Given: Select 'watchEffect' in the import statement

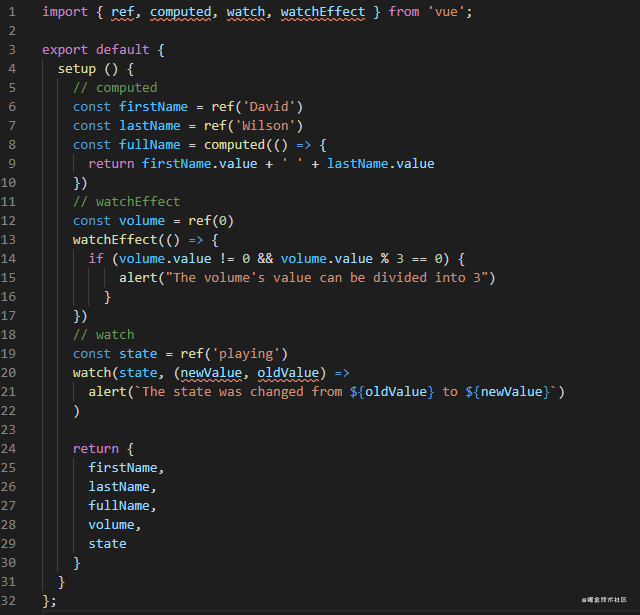Looking at the screenshot, I should pos(323,12).
